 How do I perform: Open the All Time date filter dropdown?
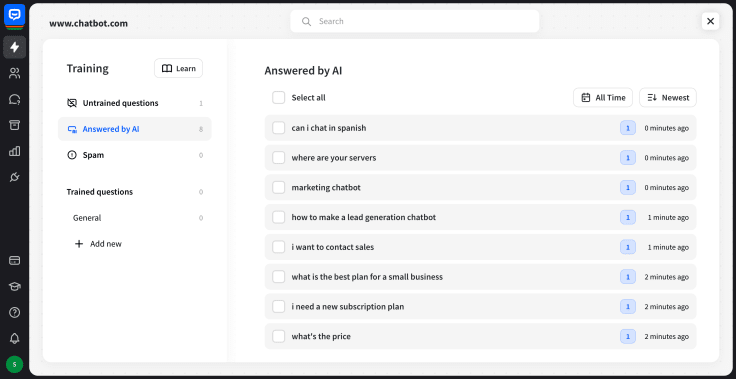(603, 98)
